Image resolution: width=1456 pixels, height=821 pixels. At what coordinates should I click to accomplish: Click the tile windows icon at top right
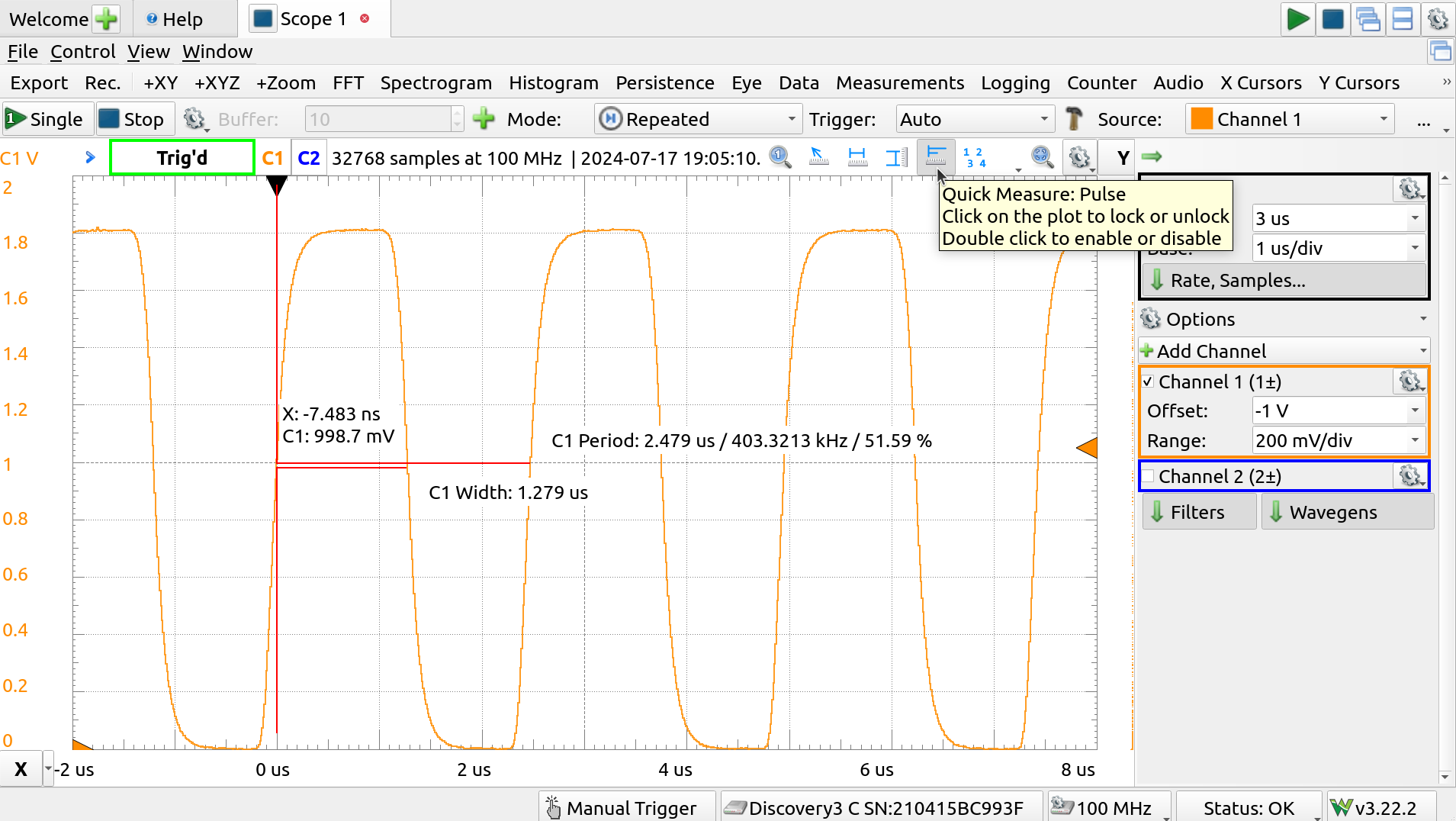1403,18
